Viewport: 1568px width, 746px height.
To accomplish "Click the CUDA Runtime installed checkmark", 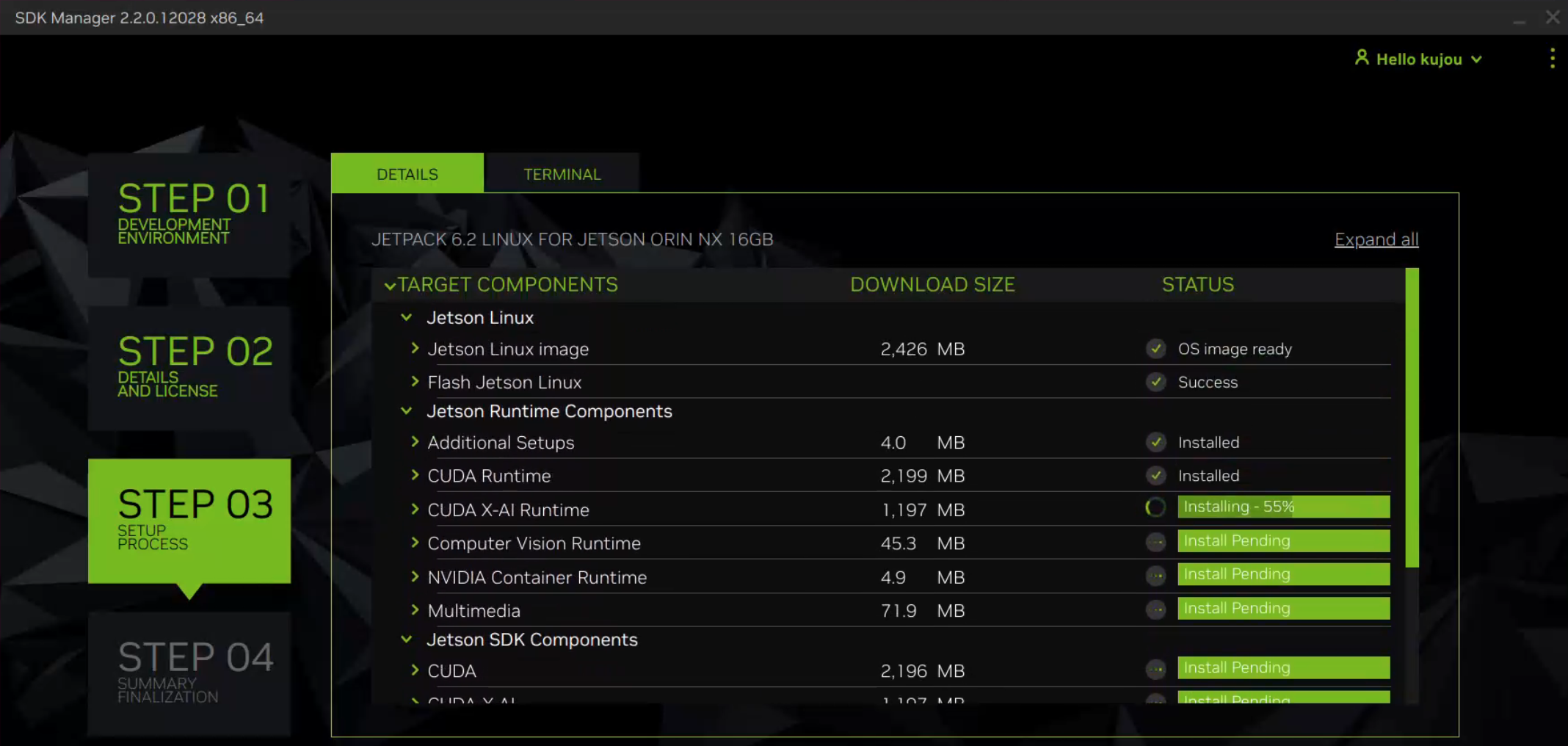I will pos(1156,476).
